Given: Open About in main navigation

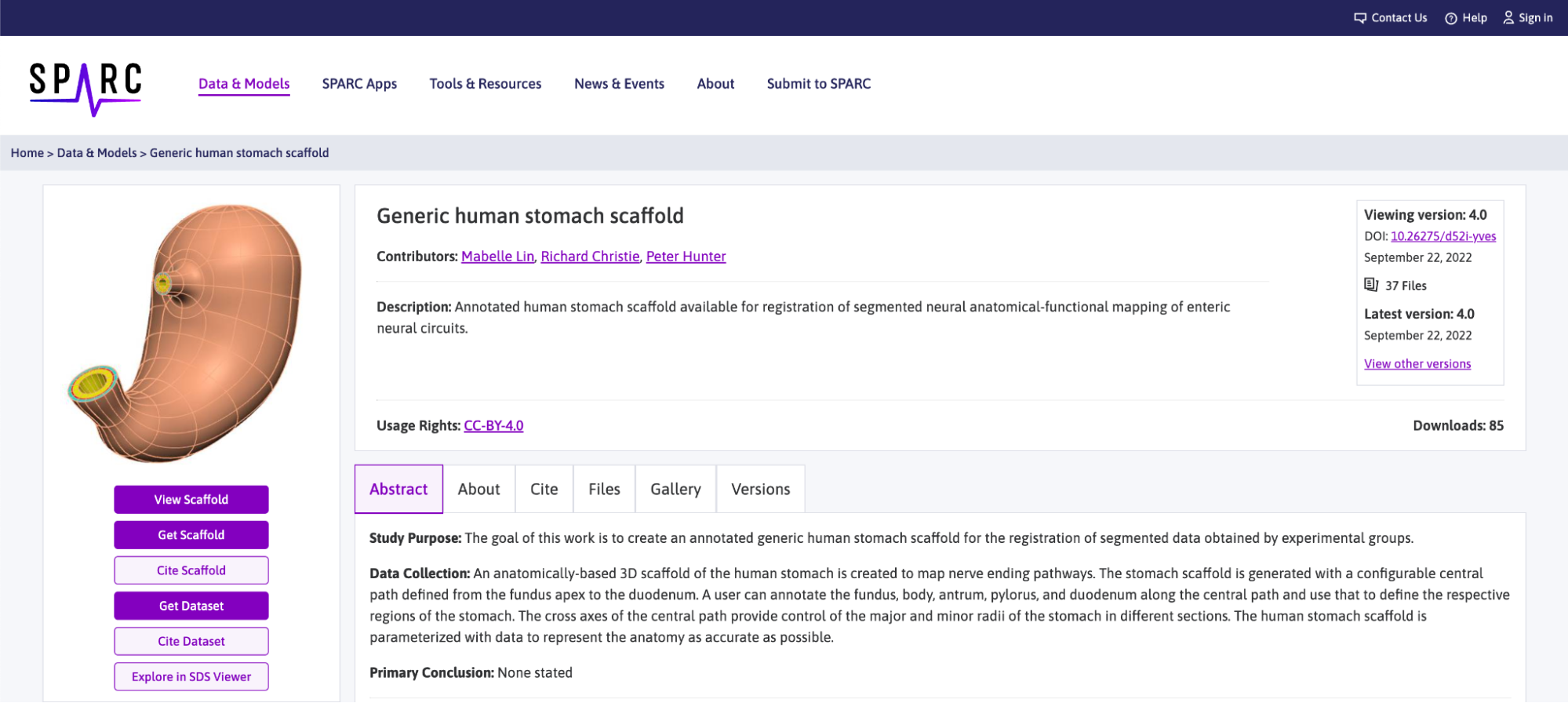Looking at the screenshot, I should 716,84.
